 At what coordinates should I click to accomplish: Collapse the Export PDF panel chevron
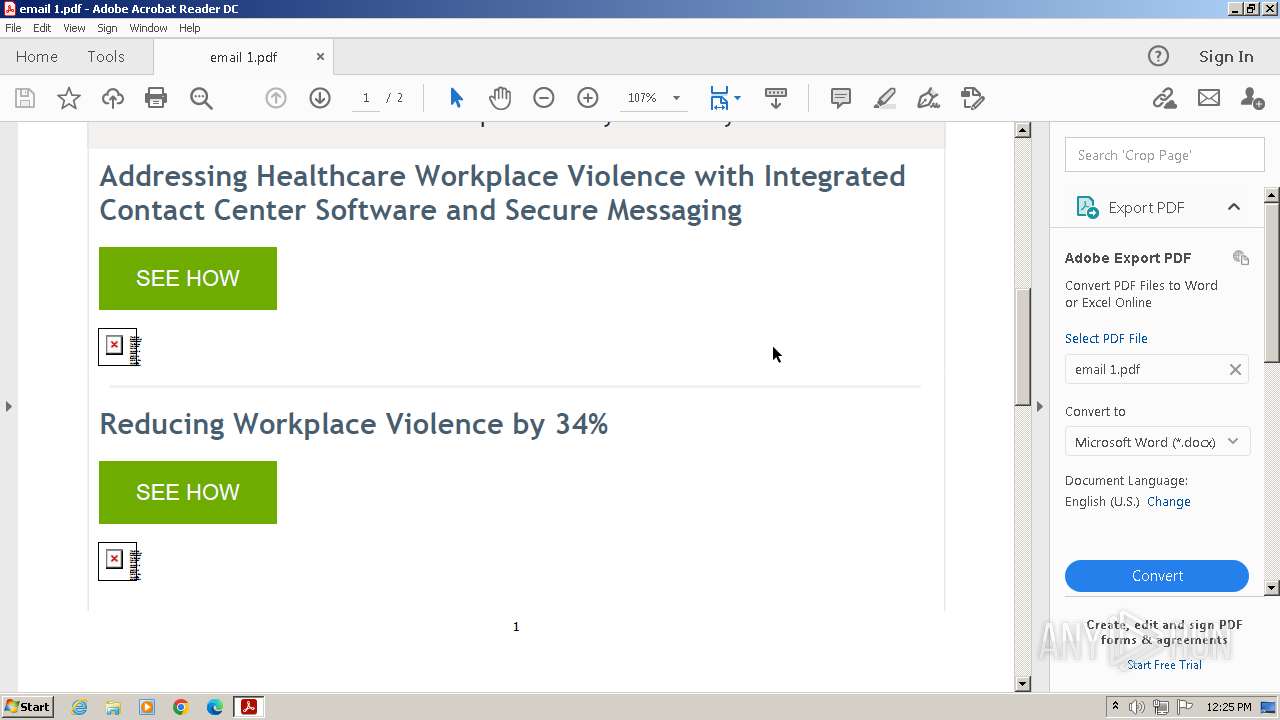1234,207
